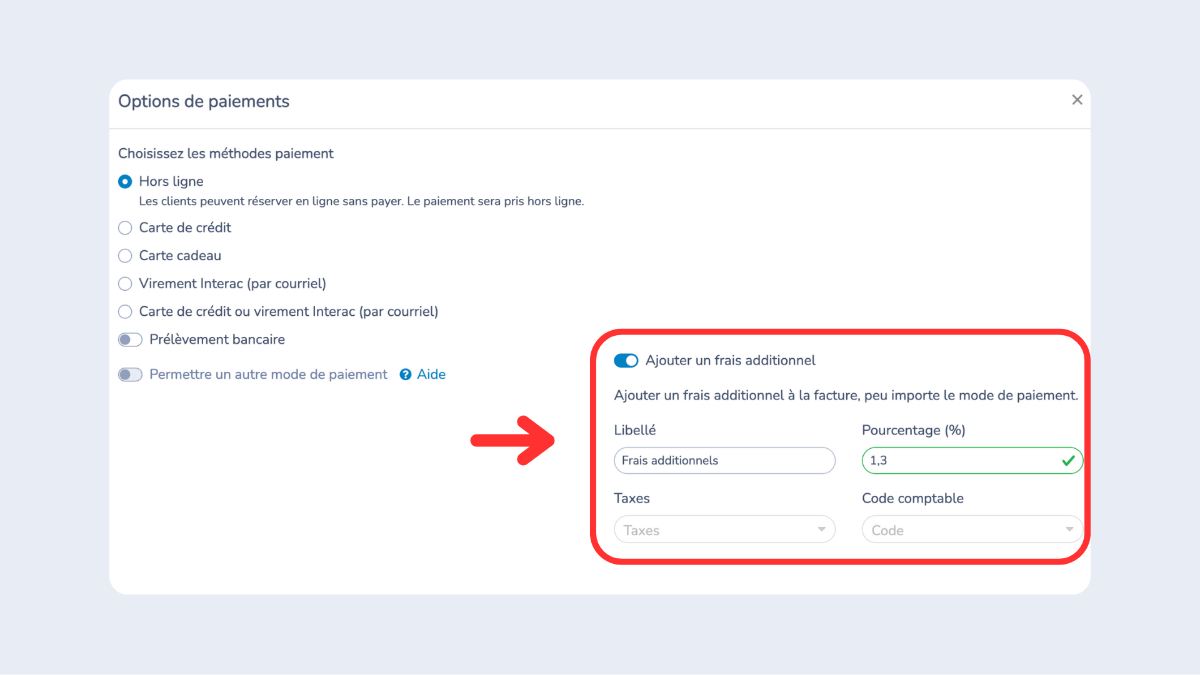Viewport: 1200px width, 675px height.
Task: Click the additional fee explanation sentence
Action: (846, 396)
